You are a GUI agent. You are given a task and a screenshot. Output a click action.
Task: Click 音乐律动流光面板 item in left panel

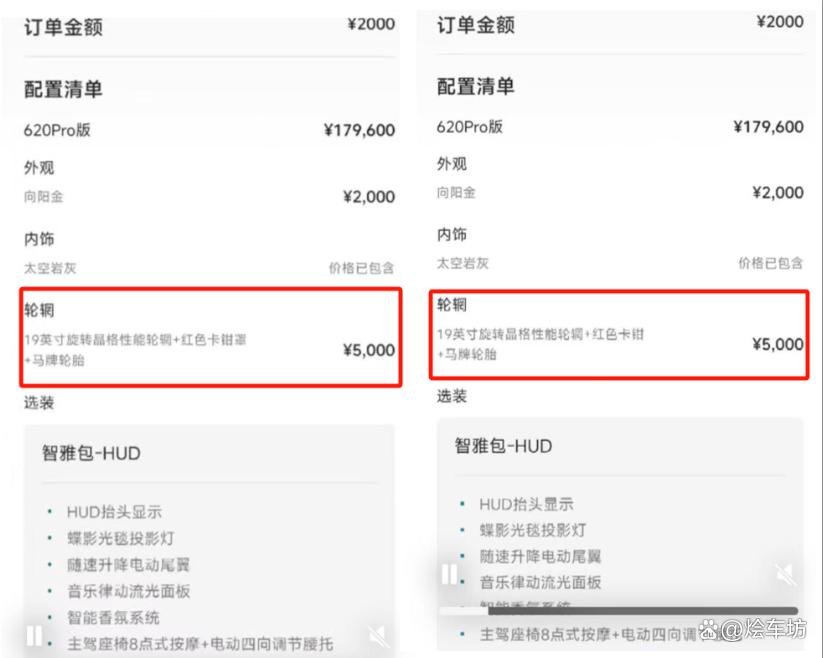coord(129,591)
